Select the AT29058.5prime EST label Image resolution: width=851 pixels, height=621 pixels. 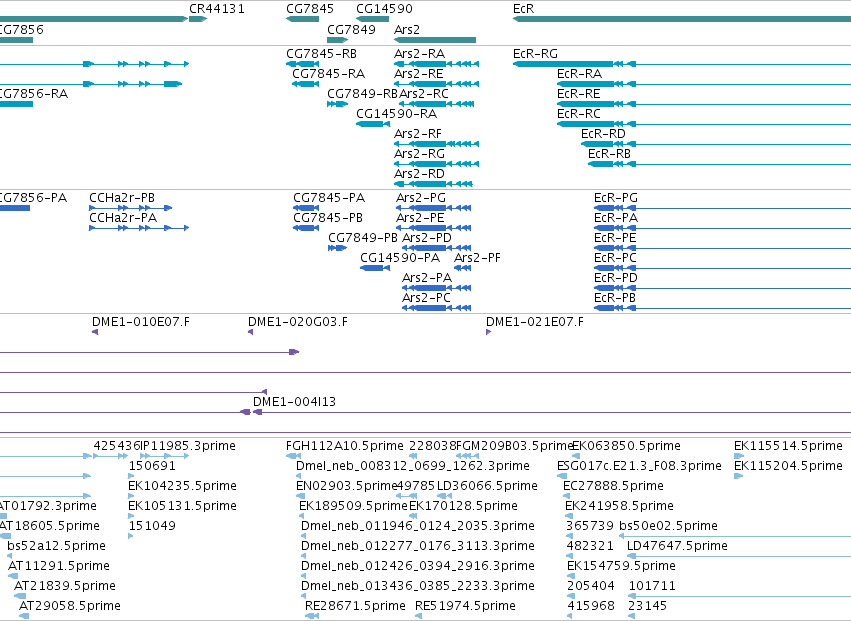tap(69, 606)
